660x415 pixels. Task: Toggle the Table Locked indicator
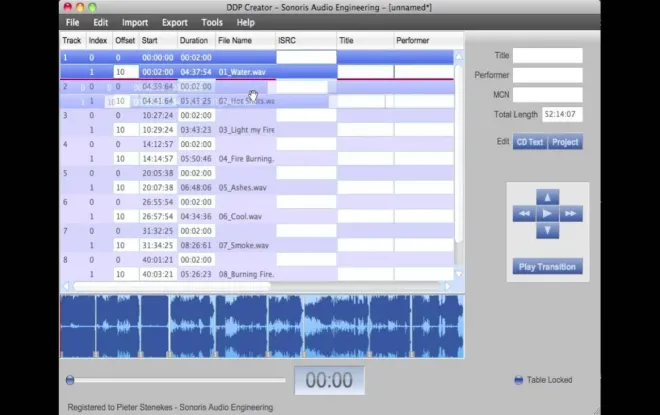[x=519, y=380]
